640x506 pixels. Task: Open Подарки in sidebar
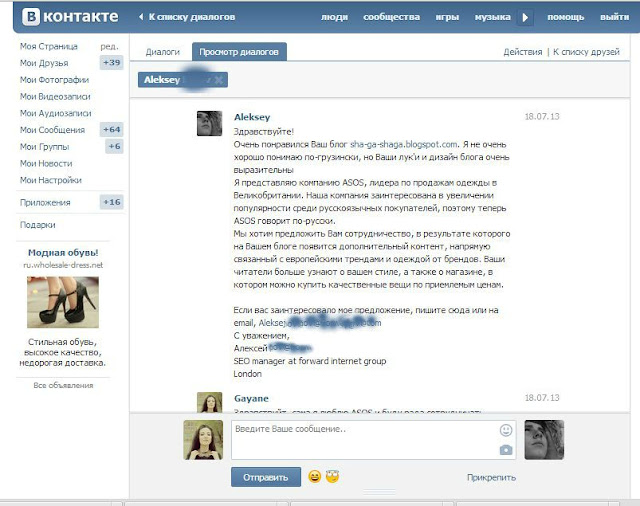(38, 225)
